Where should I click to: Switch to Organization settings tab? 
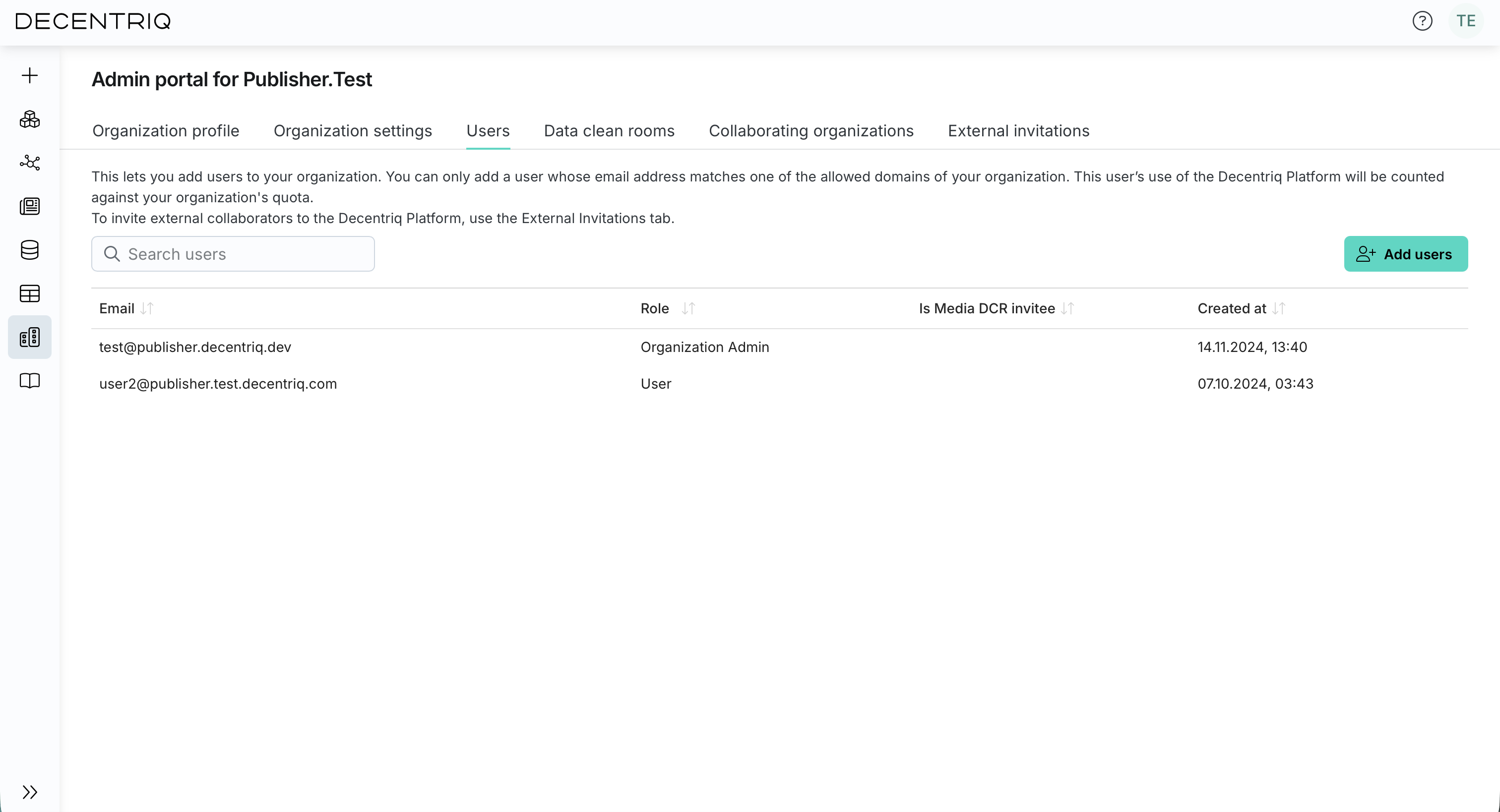click(x=352, y=130)
